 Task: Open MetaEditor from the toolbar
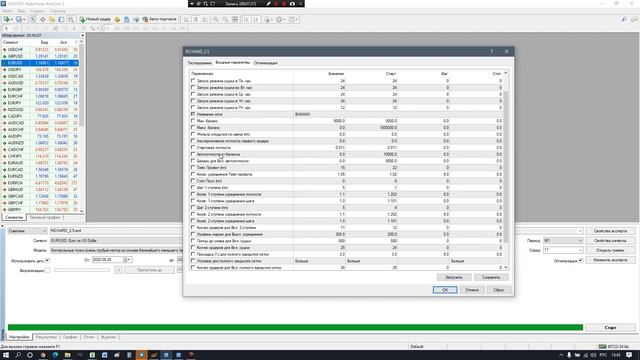point(117,19)
